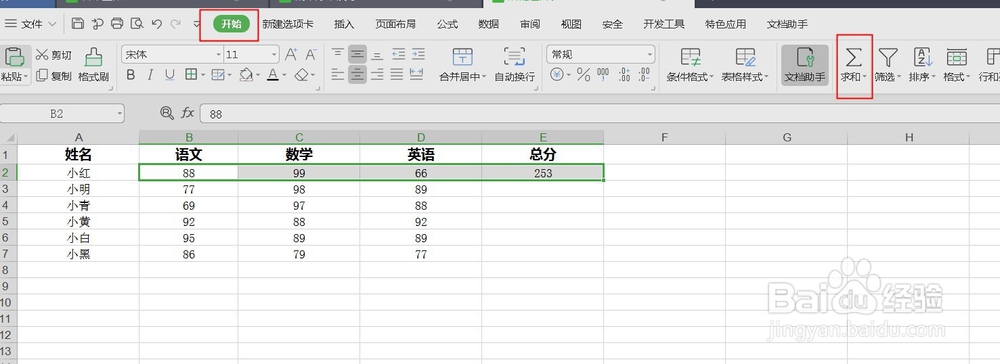Decrease decimal places icon
Image resolution: width=1000 pixels, height=364 pixels.
pyautogui.click(x=644, y=75)
